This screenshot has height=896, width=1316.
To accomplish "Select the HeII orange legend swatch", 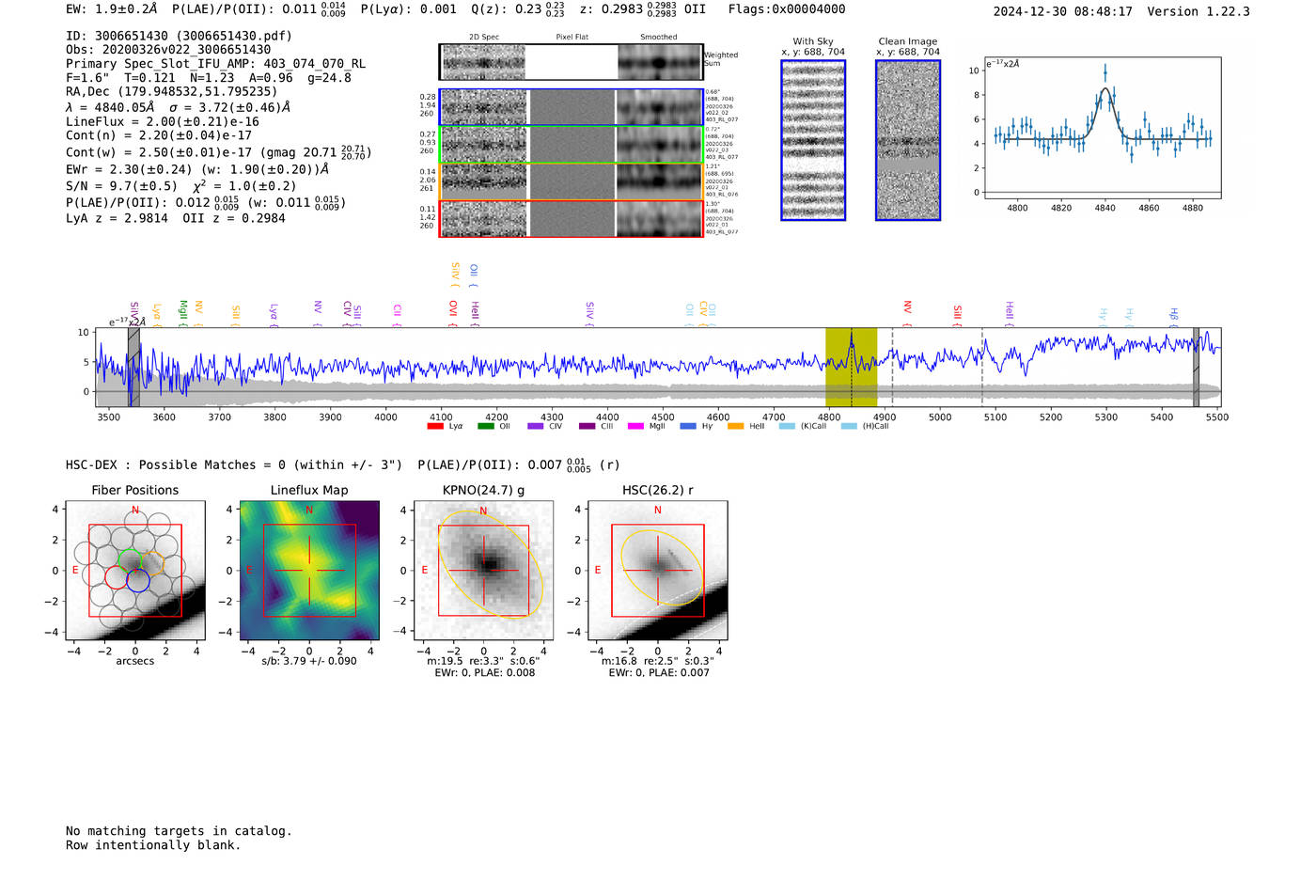I will (735, 426).
